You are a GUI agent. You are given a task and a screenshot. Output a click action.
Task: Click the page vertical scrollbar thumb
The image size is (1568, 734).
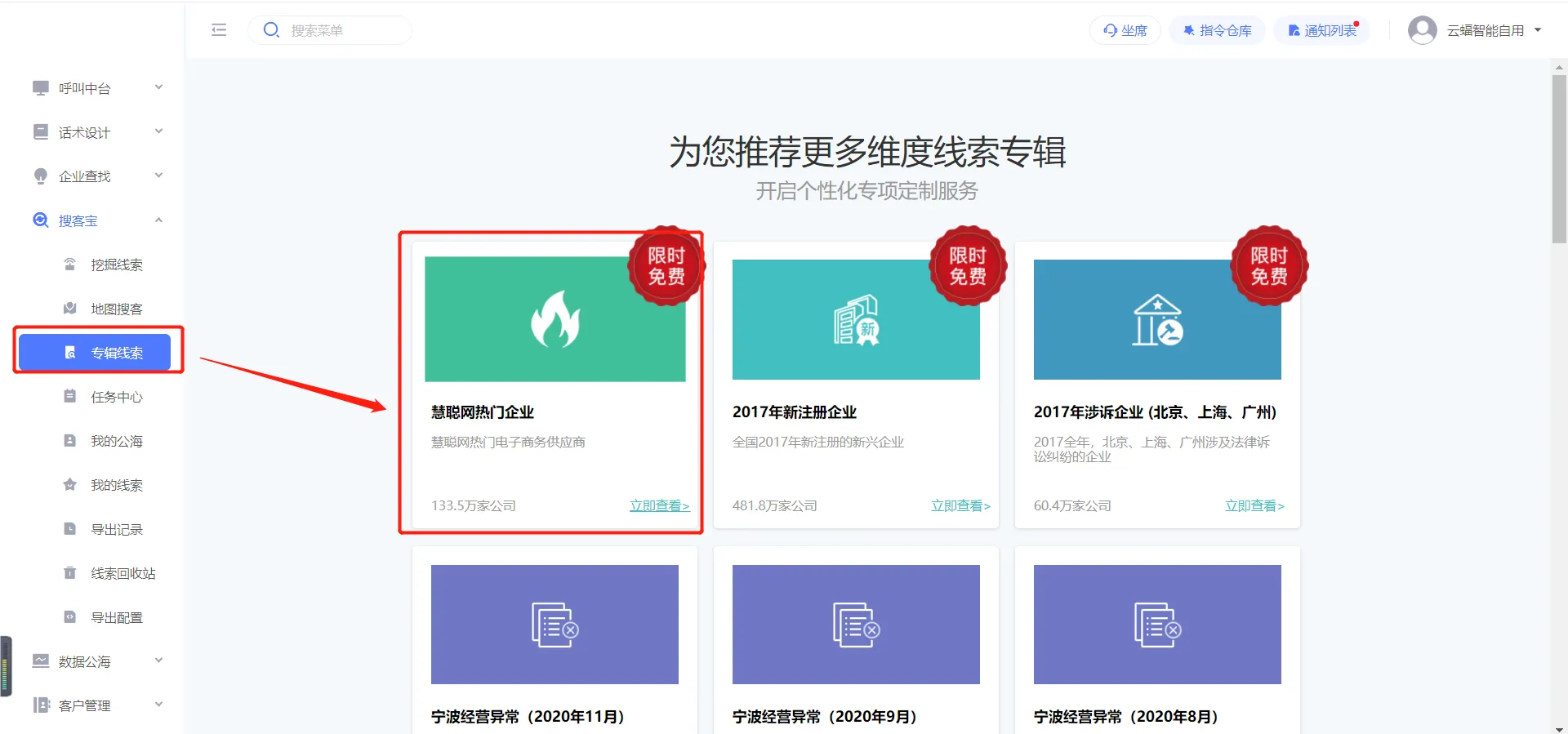1559,159
